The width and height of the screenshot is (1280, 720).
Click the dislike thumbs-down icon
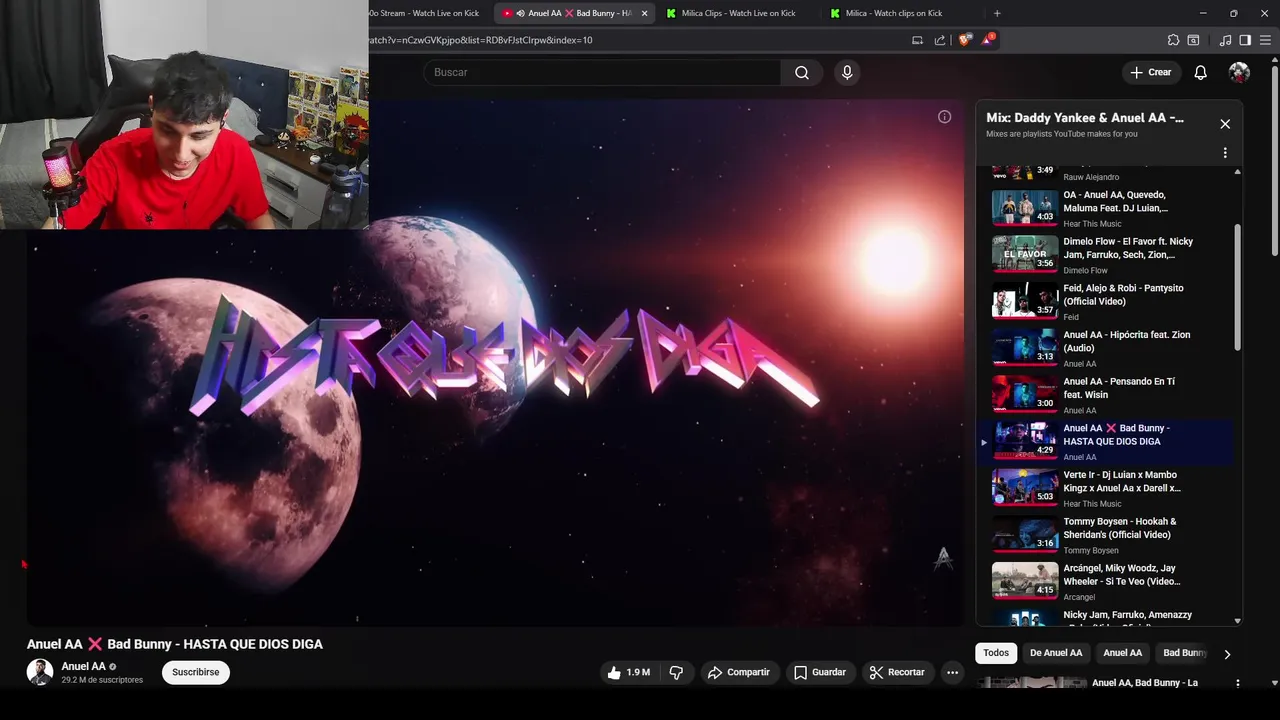point(676,672)
